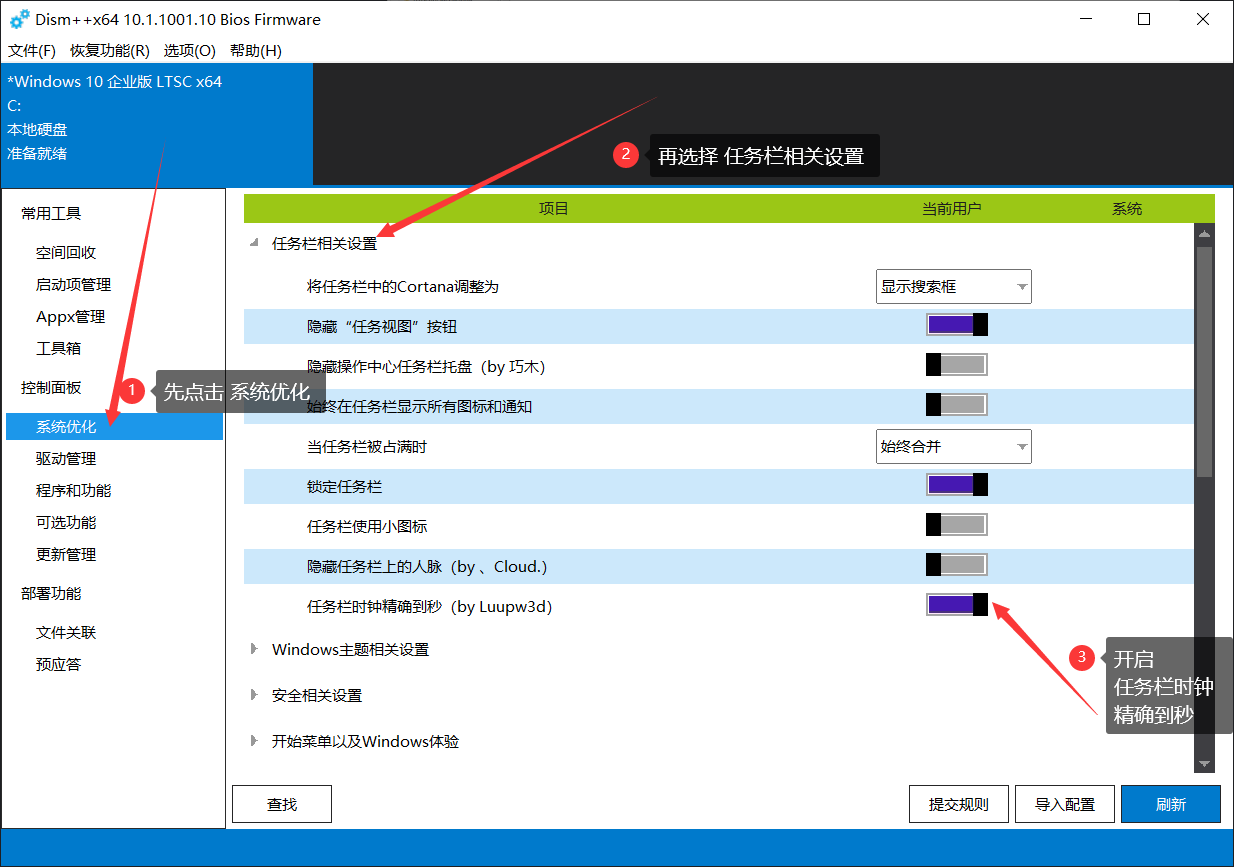Open 更新管理 in sidebar
Screen dimensions: 1234x867
[x=66, y=555]
